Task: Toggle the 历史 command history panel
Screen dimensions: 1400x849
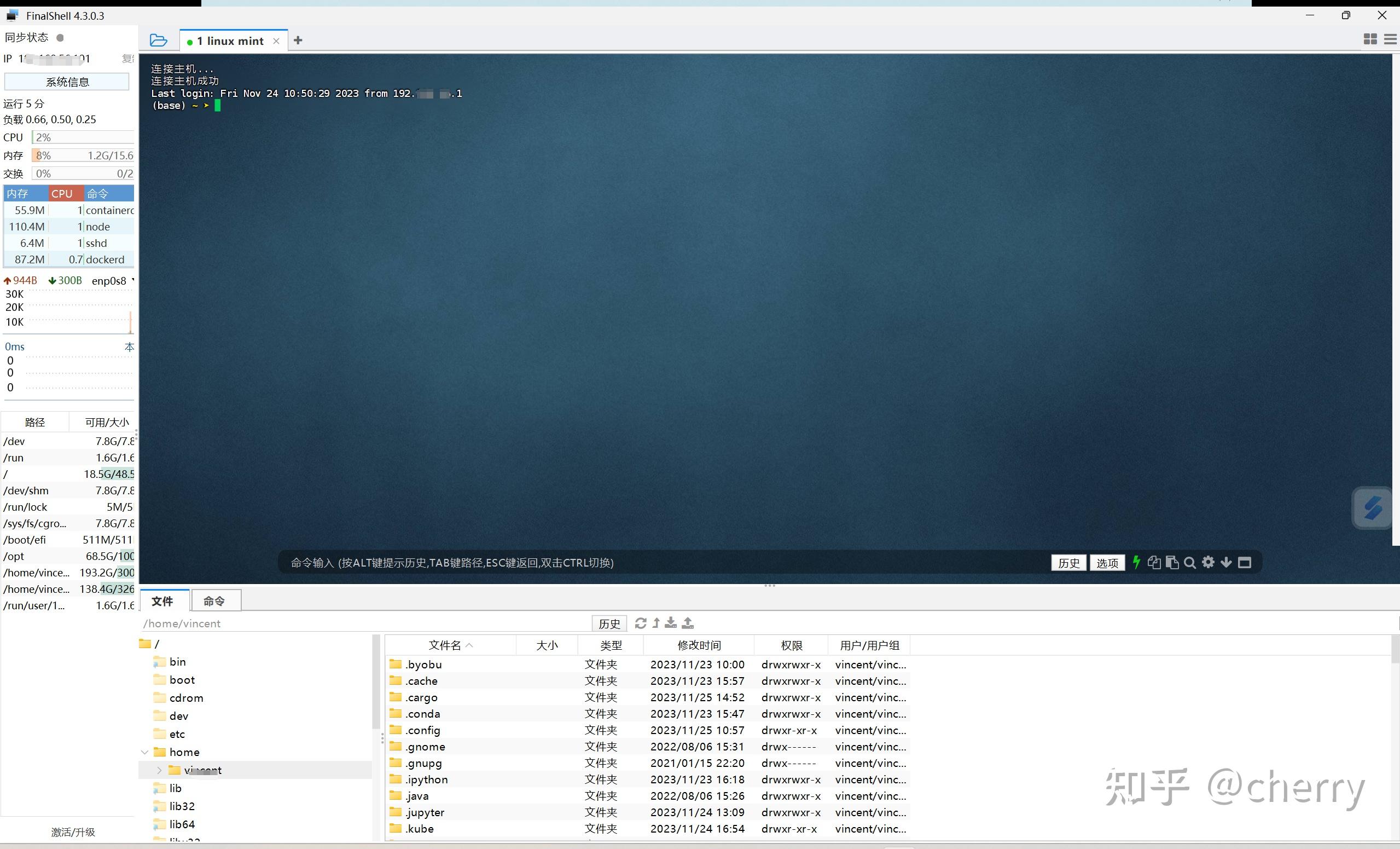Action: click(1068, 562)
